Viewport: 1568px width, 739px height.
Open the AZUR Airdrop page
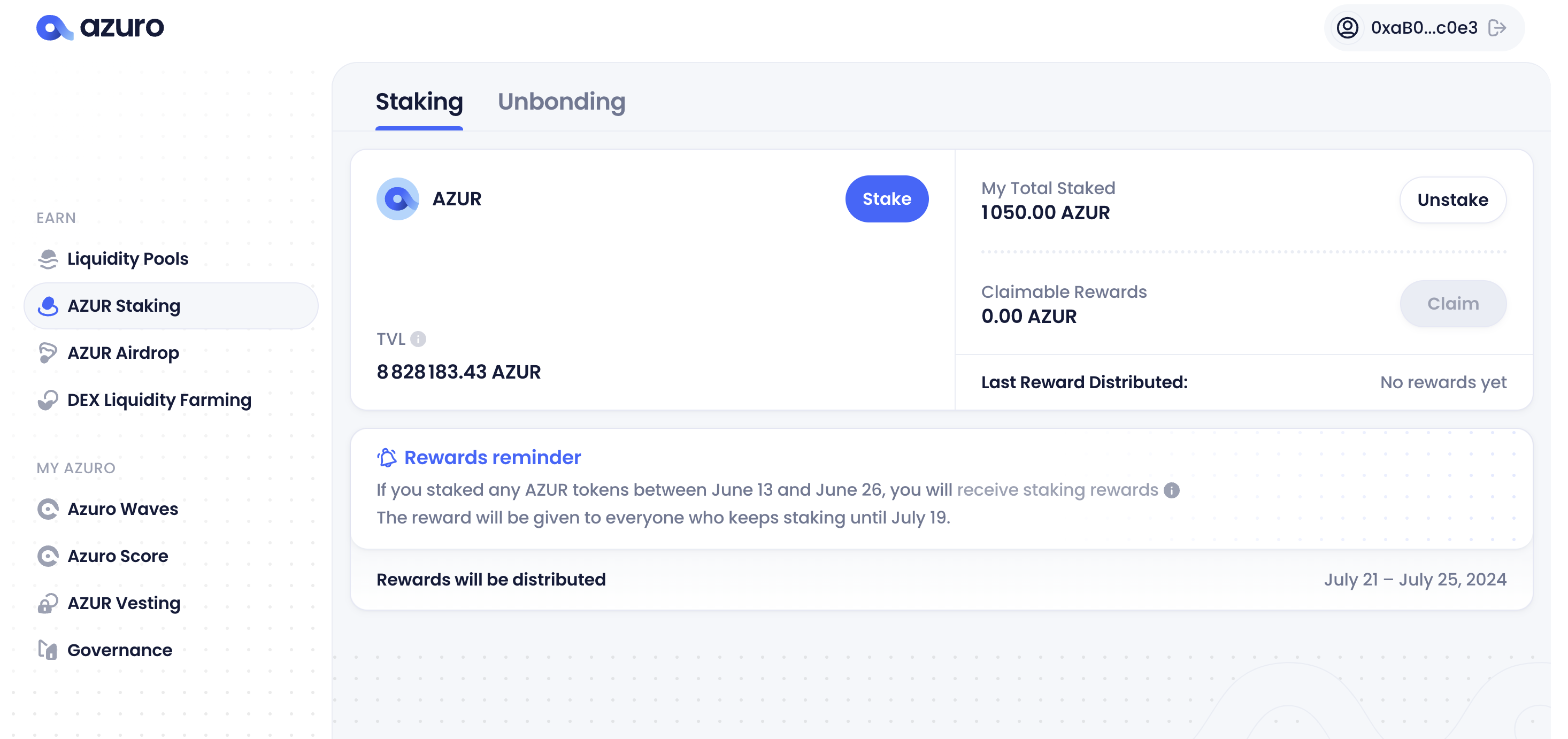123,353
